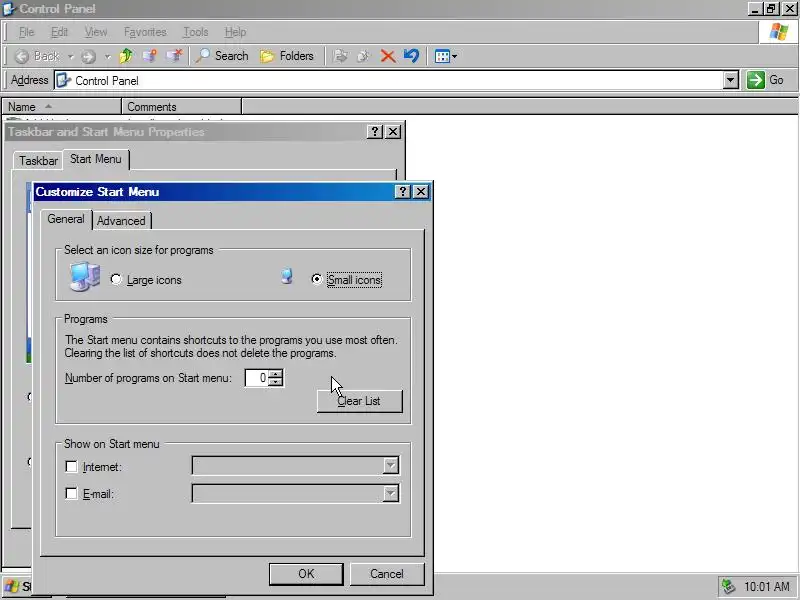This screenshot has height=600, width=800.
Task: Select the Start Menu tab in Properties dialog
Action: point(96,159)
